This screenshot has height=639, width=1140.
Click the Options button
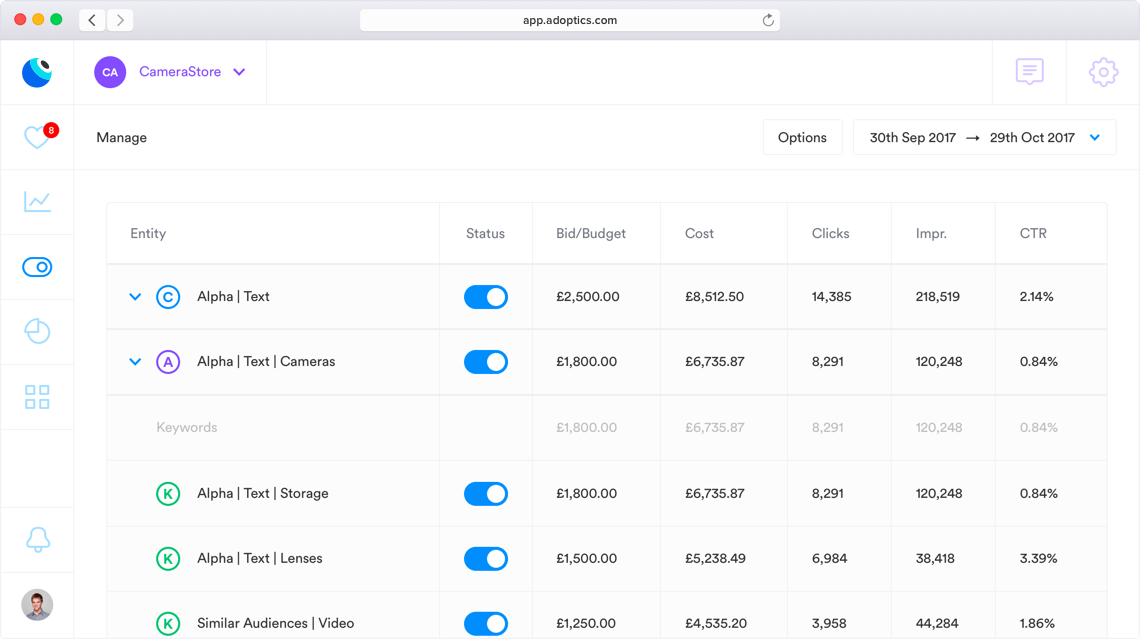point(802,138)
